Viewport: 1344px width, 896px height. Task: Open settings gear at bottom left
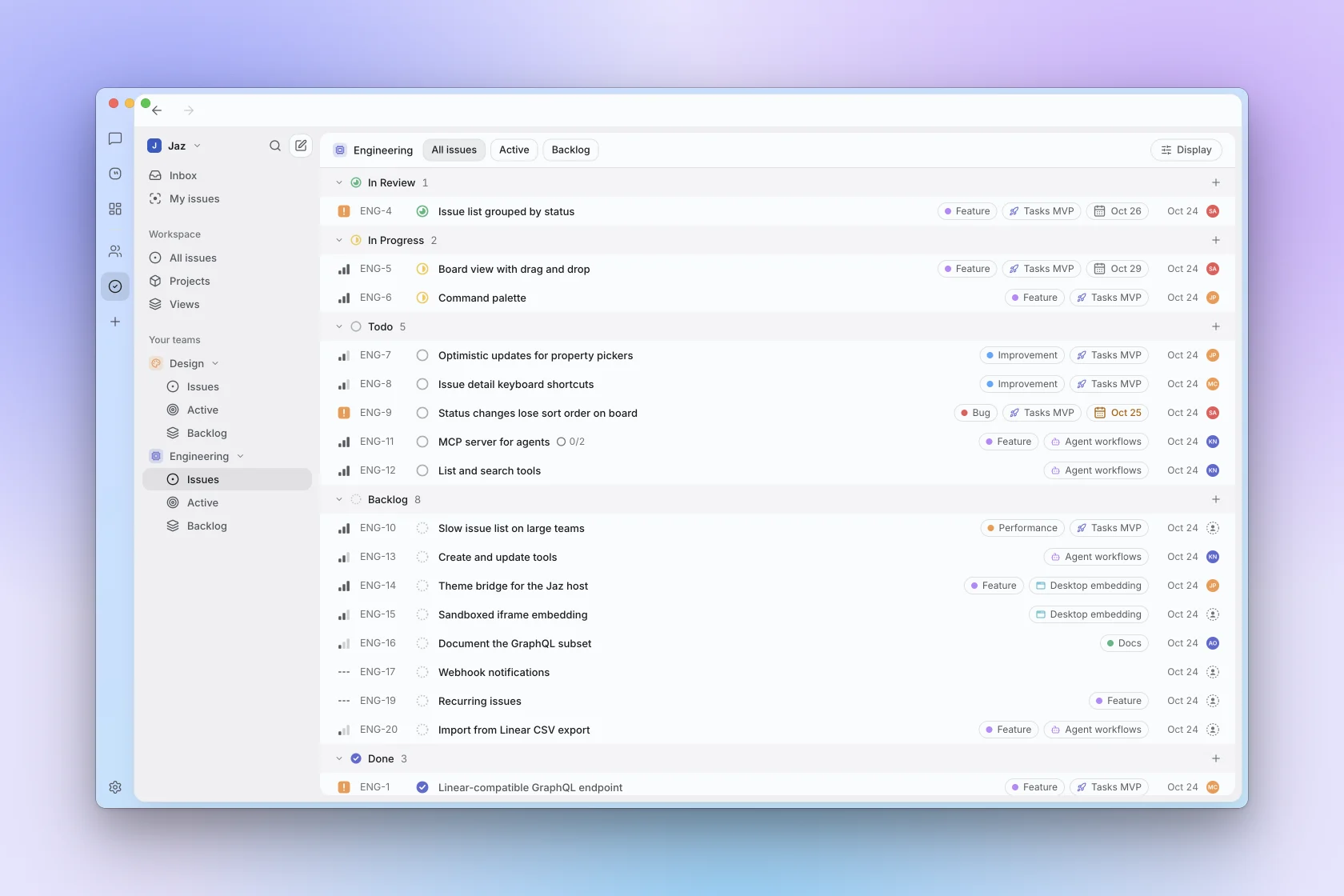pyautogui.click(x=115, y=787)
